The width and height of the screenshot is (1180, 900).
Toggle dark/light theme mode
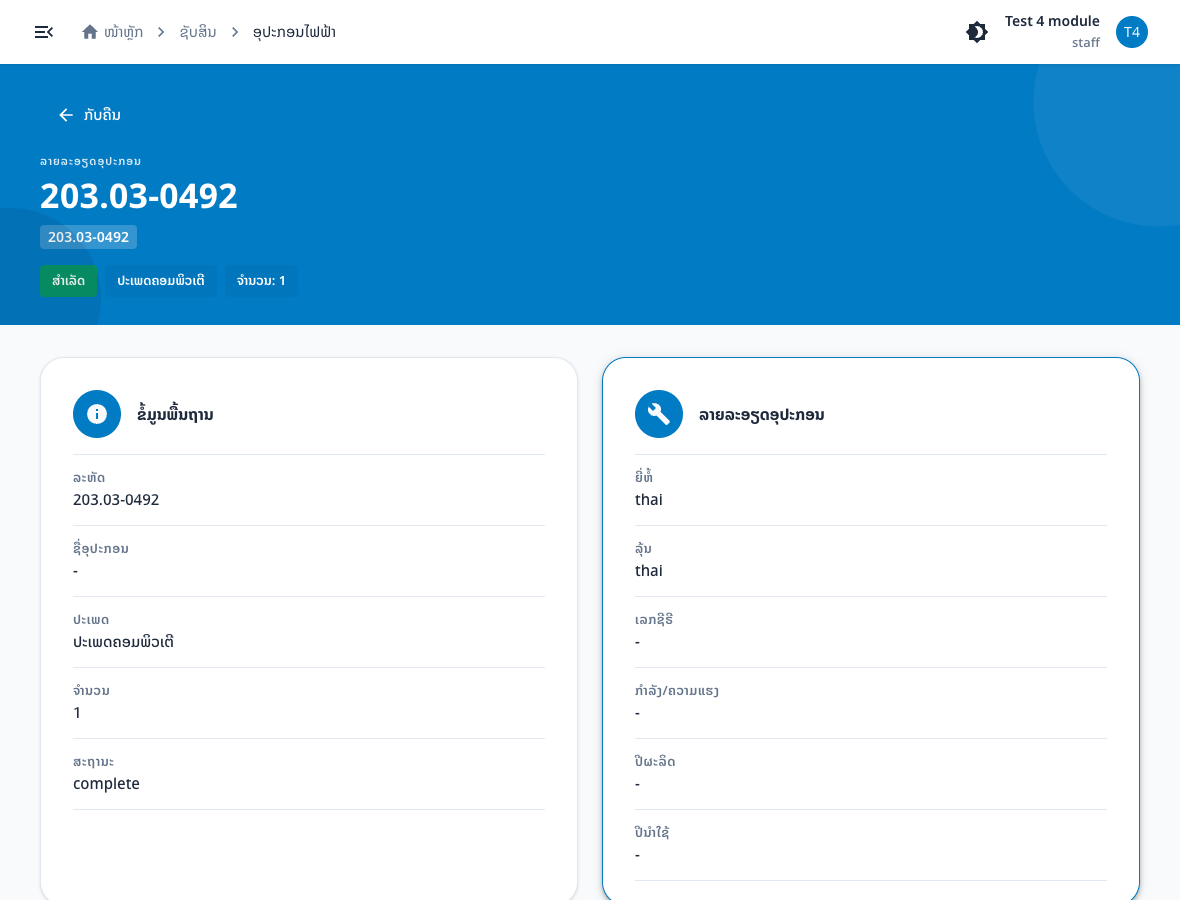[x=977, y=32]
